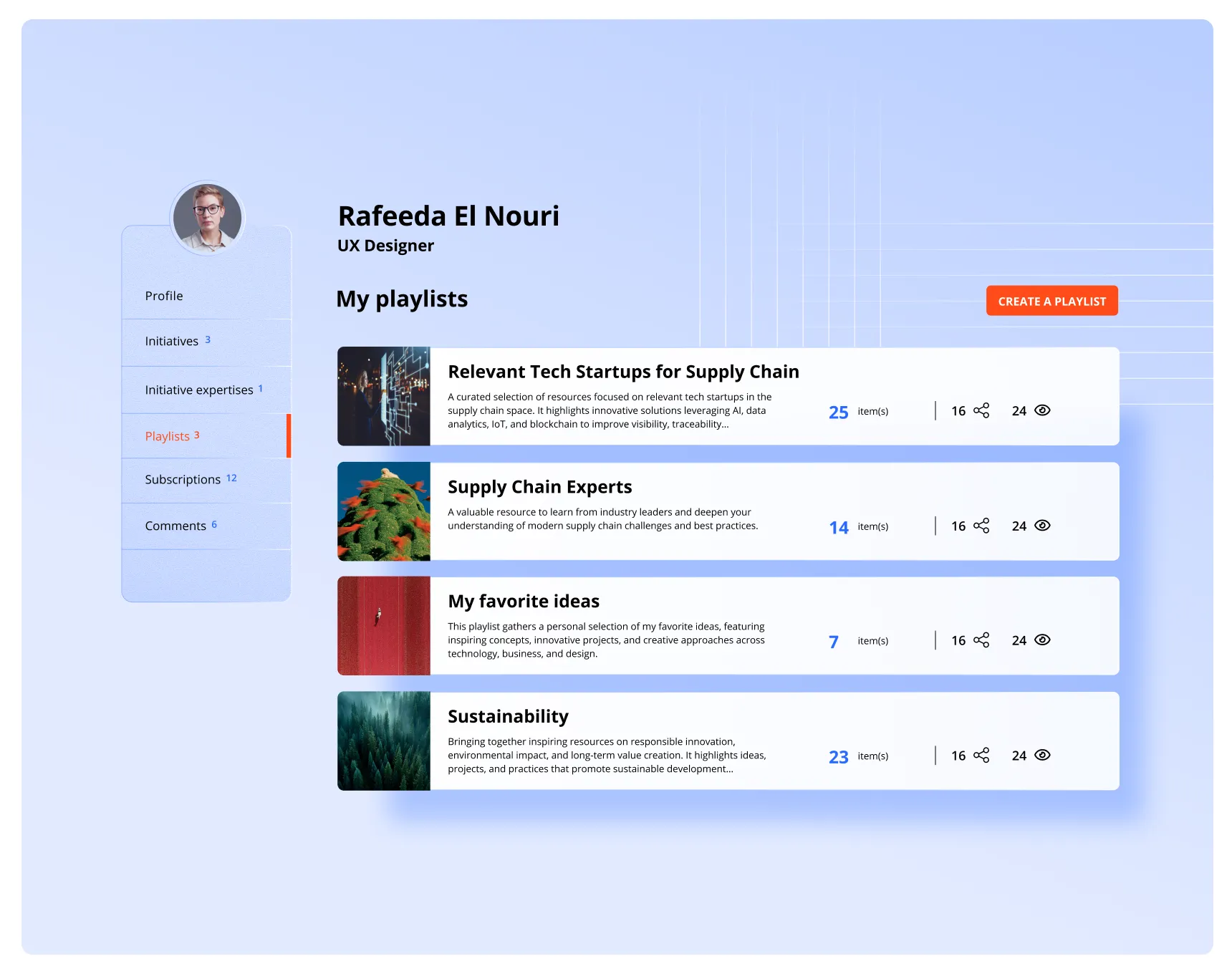The height and width of the screenshot is (974, 1232).
Task: Click the Comments count badge 6
Action: point(214,524)
